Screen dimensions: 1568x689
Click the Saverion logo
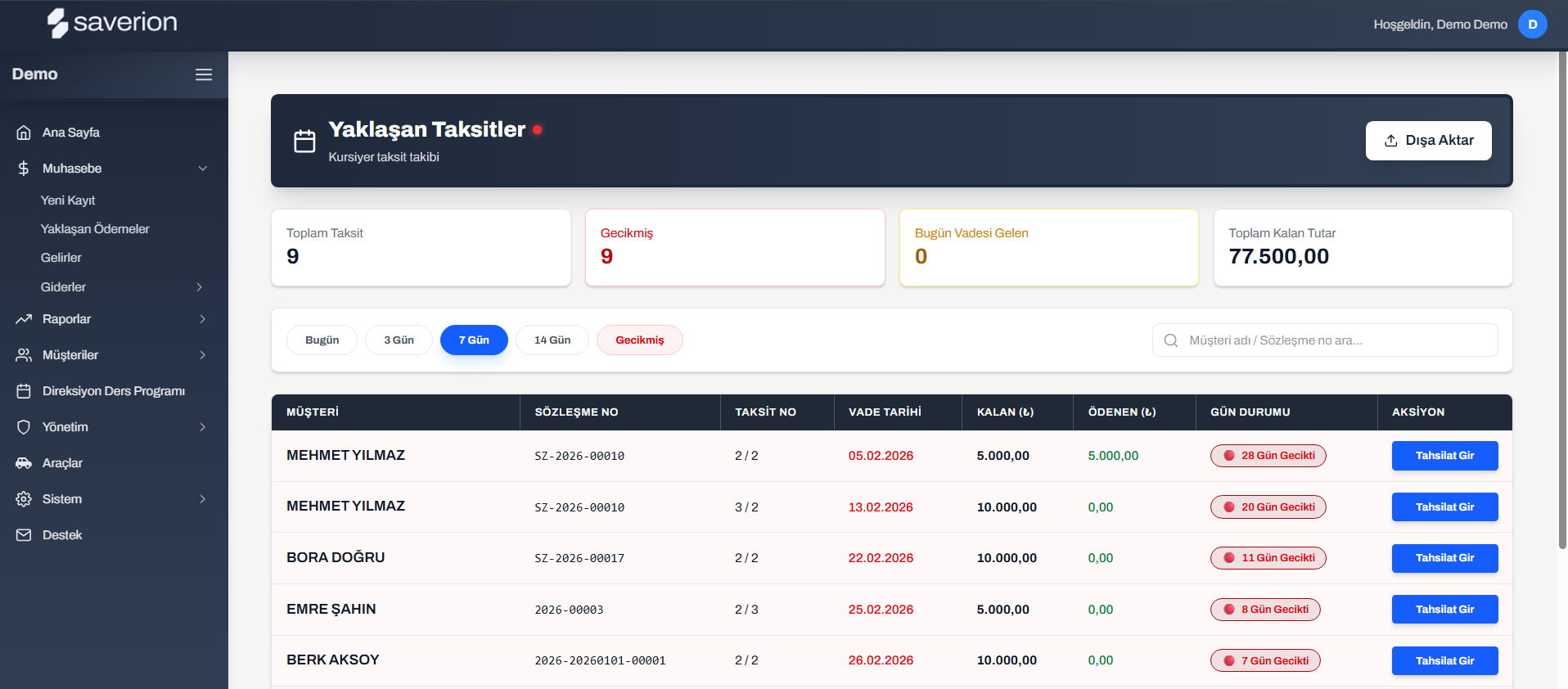coord(112,23)
